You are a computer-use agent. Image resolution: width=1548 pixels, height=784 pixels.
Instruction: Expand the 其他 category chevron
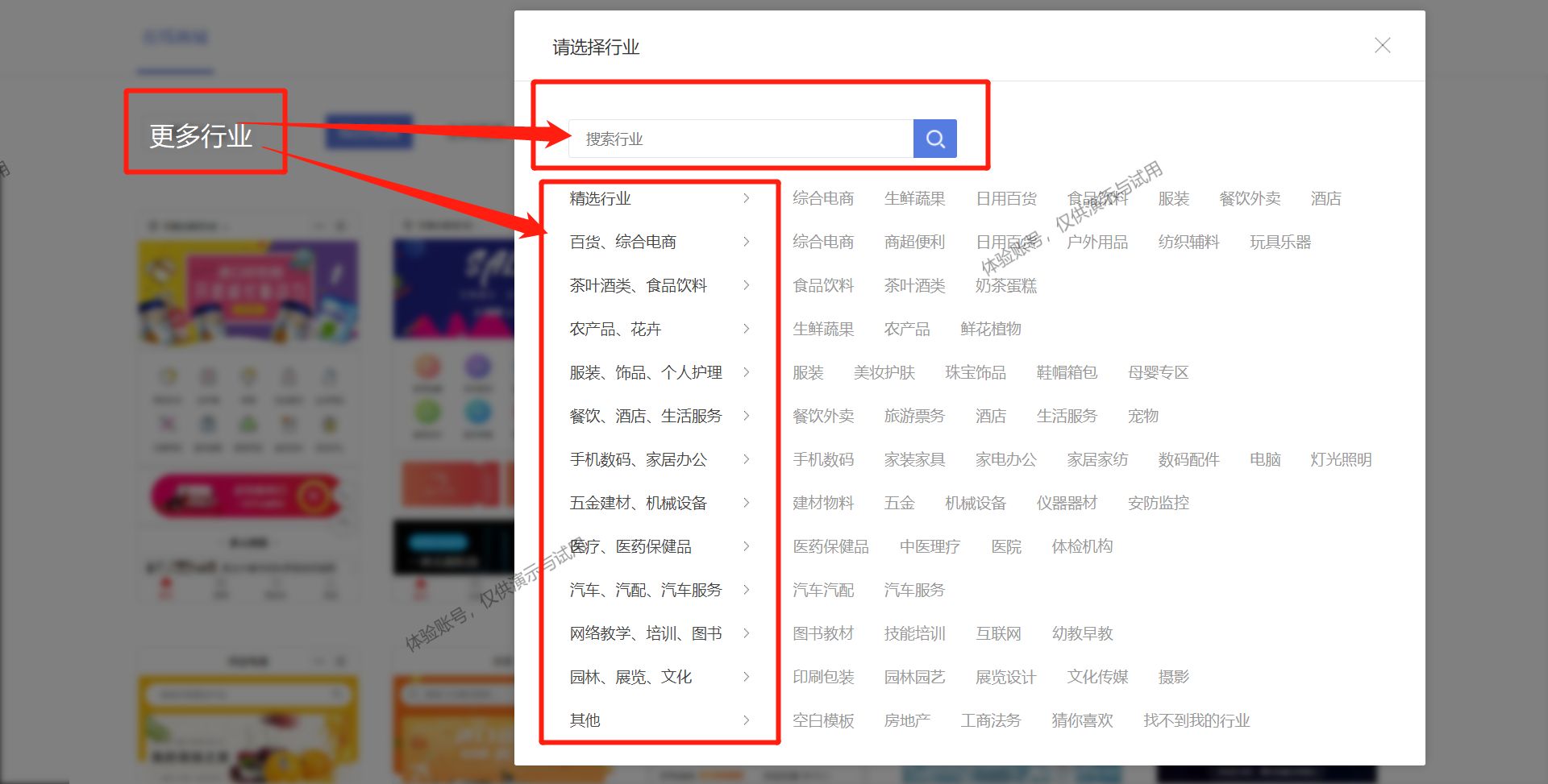point(747,720)
